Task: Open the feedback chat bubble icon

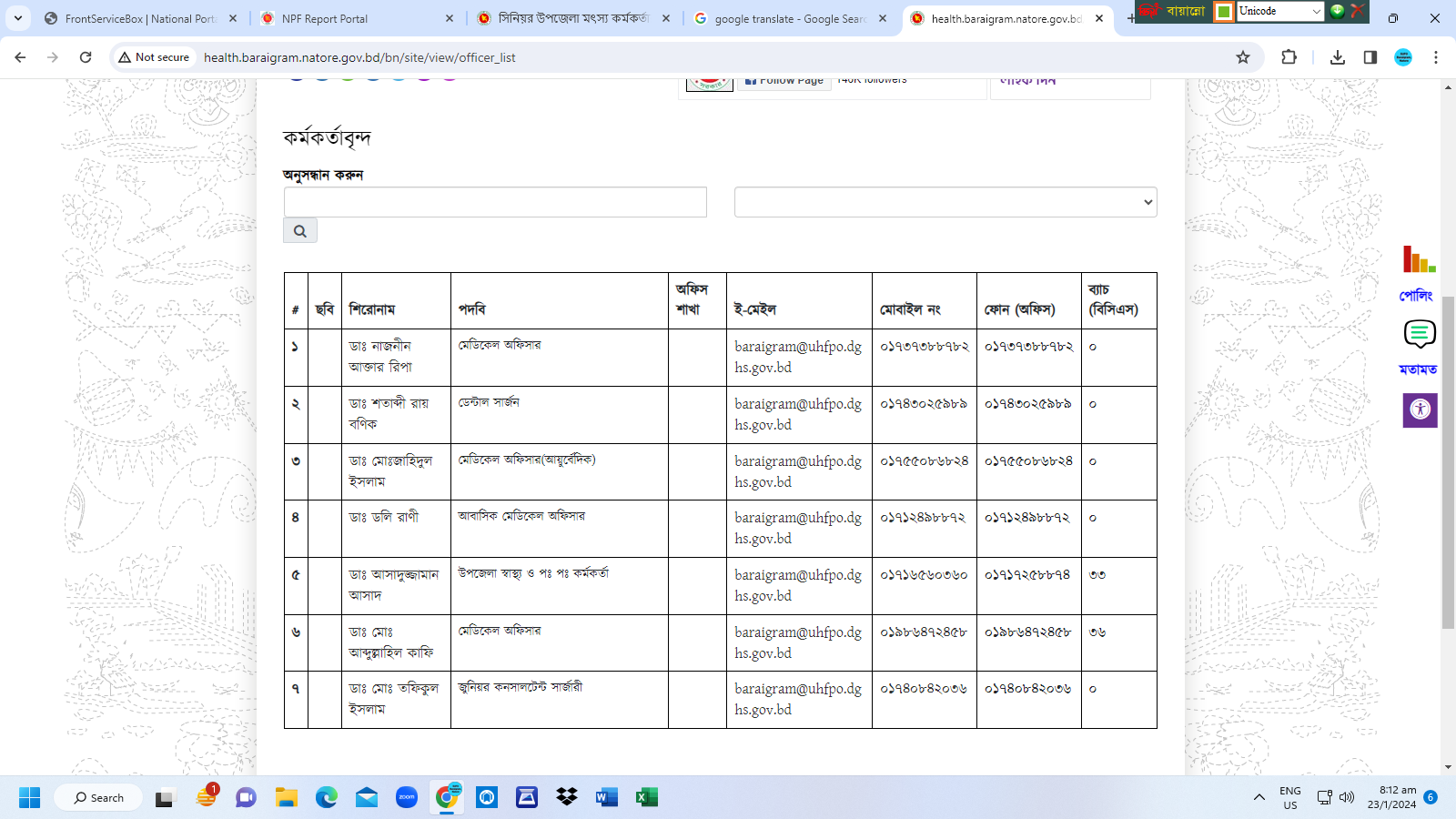Action: 1419,334
